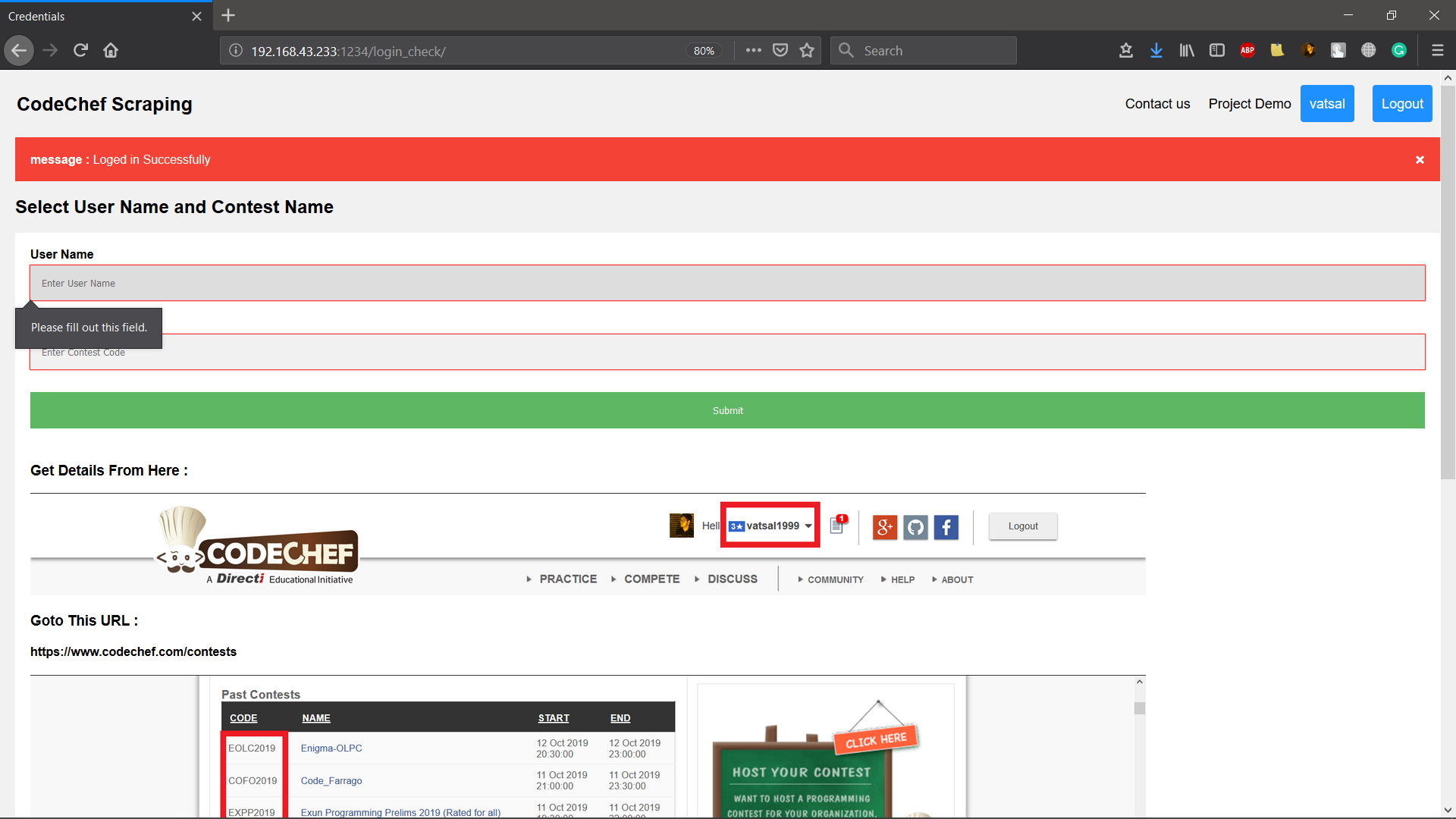Click the Firefox home icon
This screenshot has width=1456, height=819.
(111, 51)
